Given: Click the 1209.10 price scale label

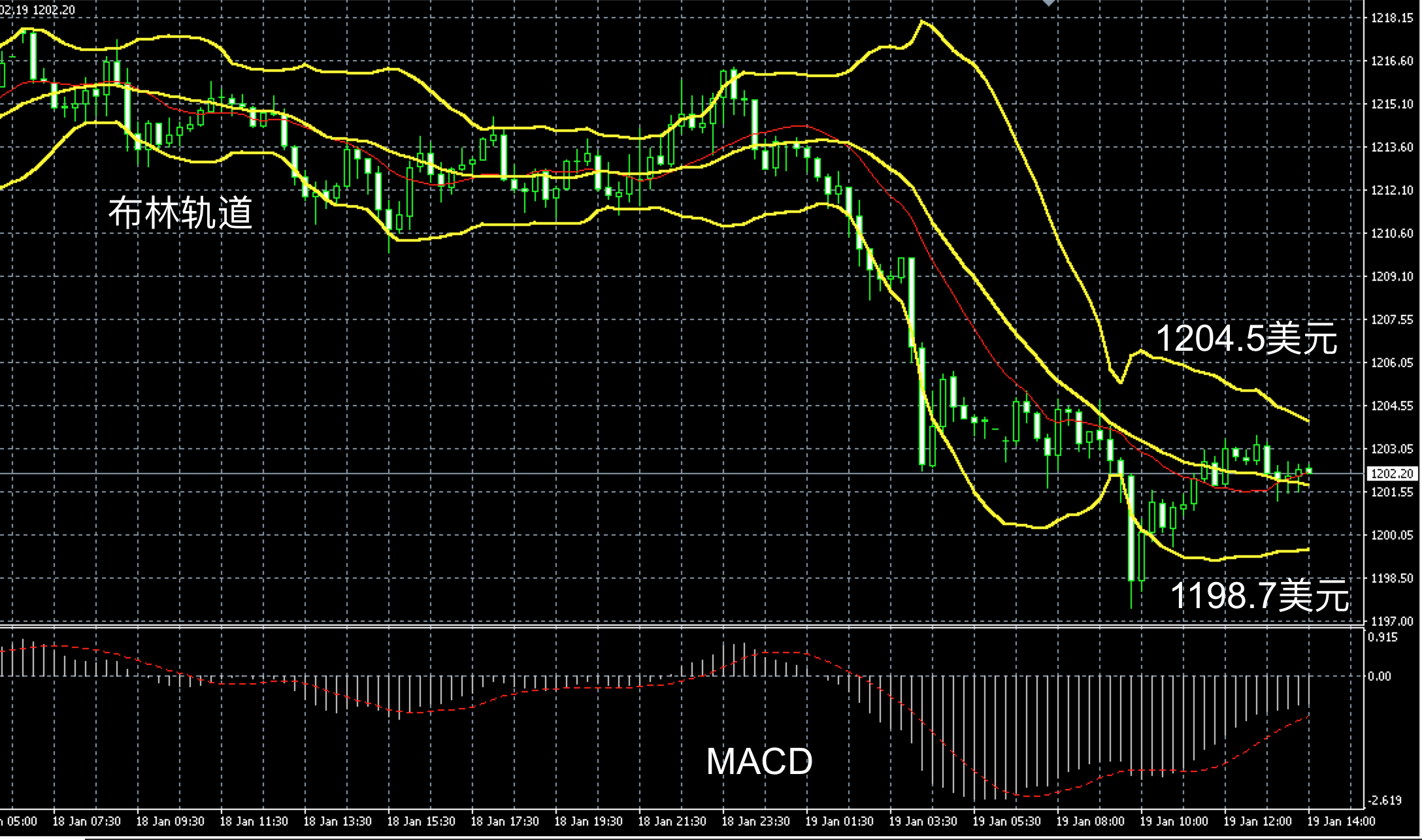Looking at the screenshot, I should point(1392,277).
